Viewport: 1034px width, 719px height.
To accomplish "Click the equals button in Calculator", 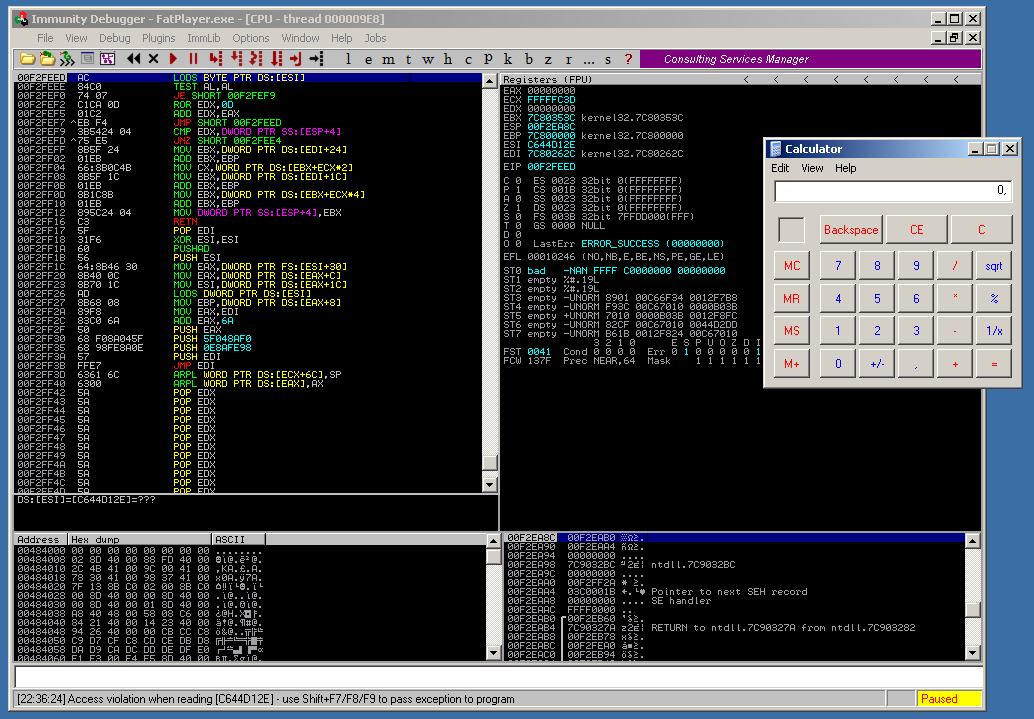I will 994,363.
